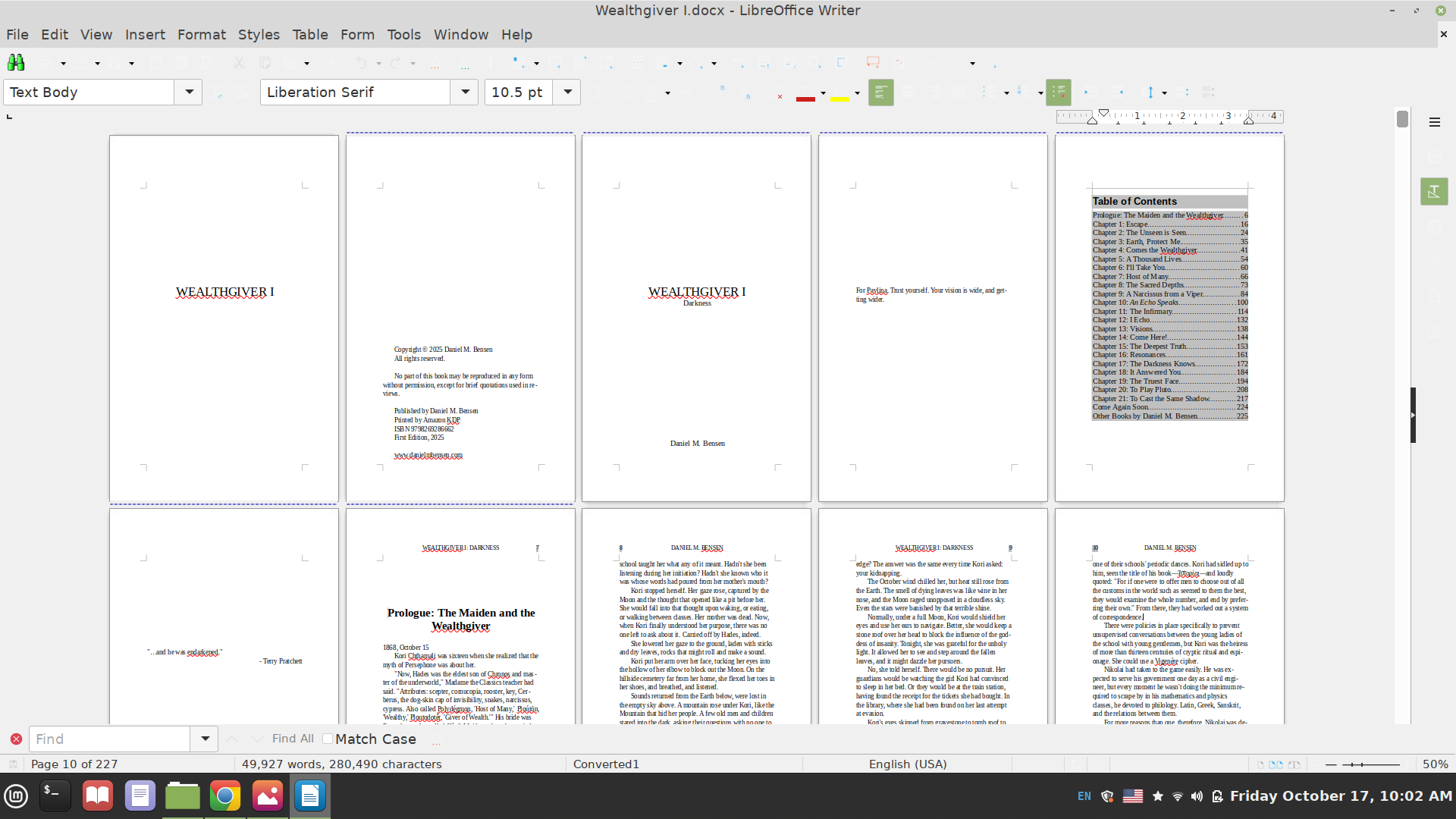Screen dimensions: 1456x819
Task: Expand the Text Body paragraph style dropdown
Action: click(188, 93)
